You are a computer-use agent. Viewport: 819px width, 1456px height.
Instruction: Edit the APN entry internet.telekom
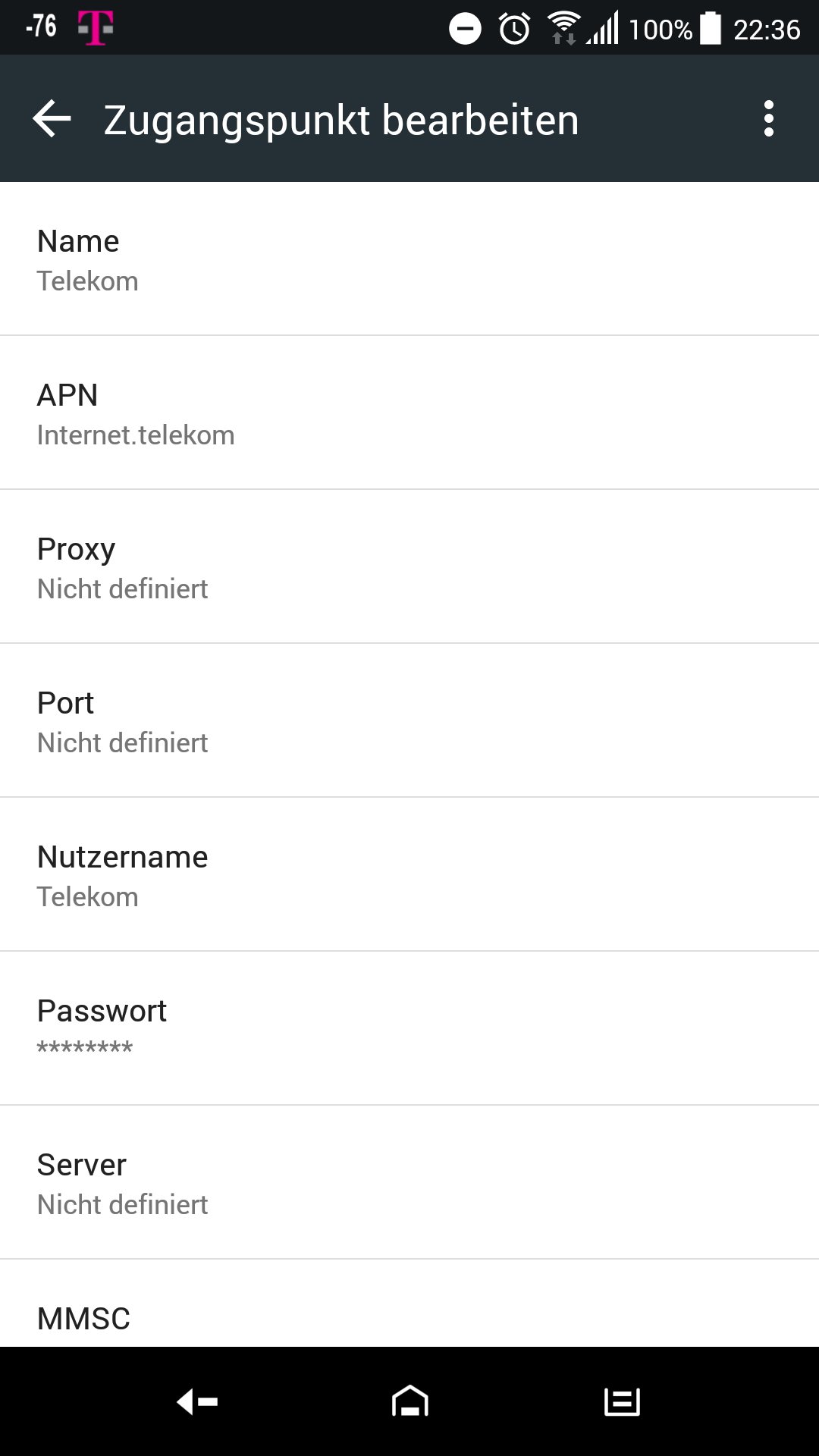409,413
